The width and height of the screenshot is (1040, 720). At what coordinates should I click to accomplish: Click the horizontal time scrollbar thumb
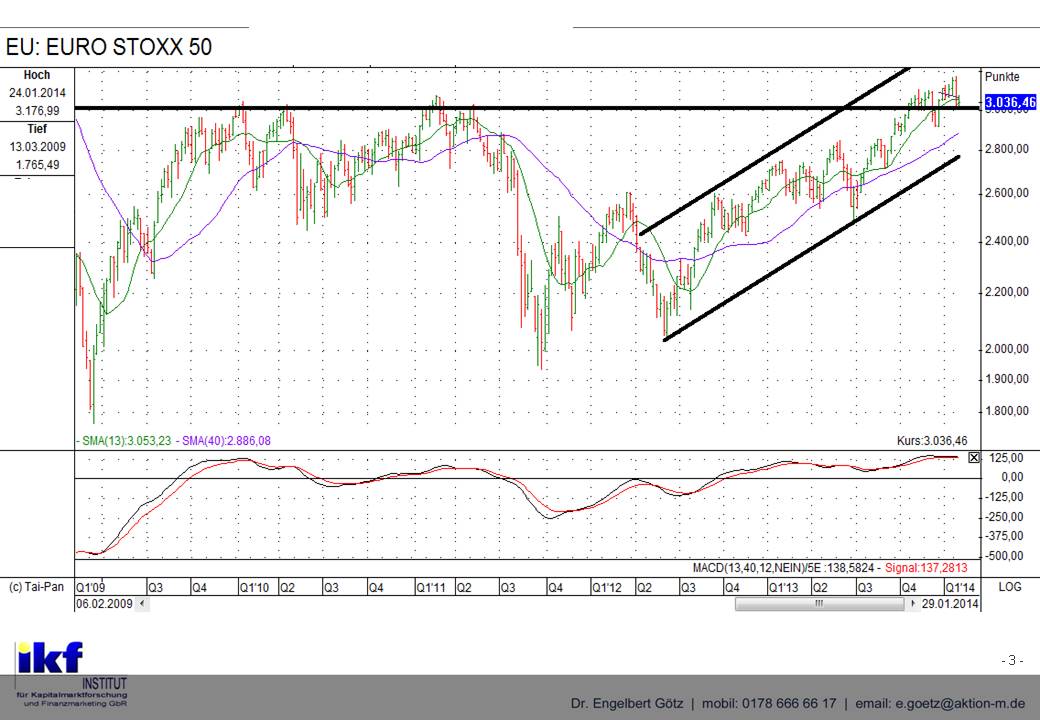[x=819, y=603]
